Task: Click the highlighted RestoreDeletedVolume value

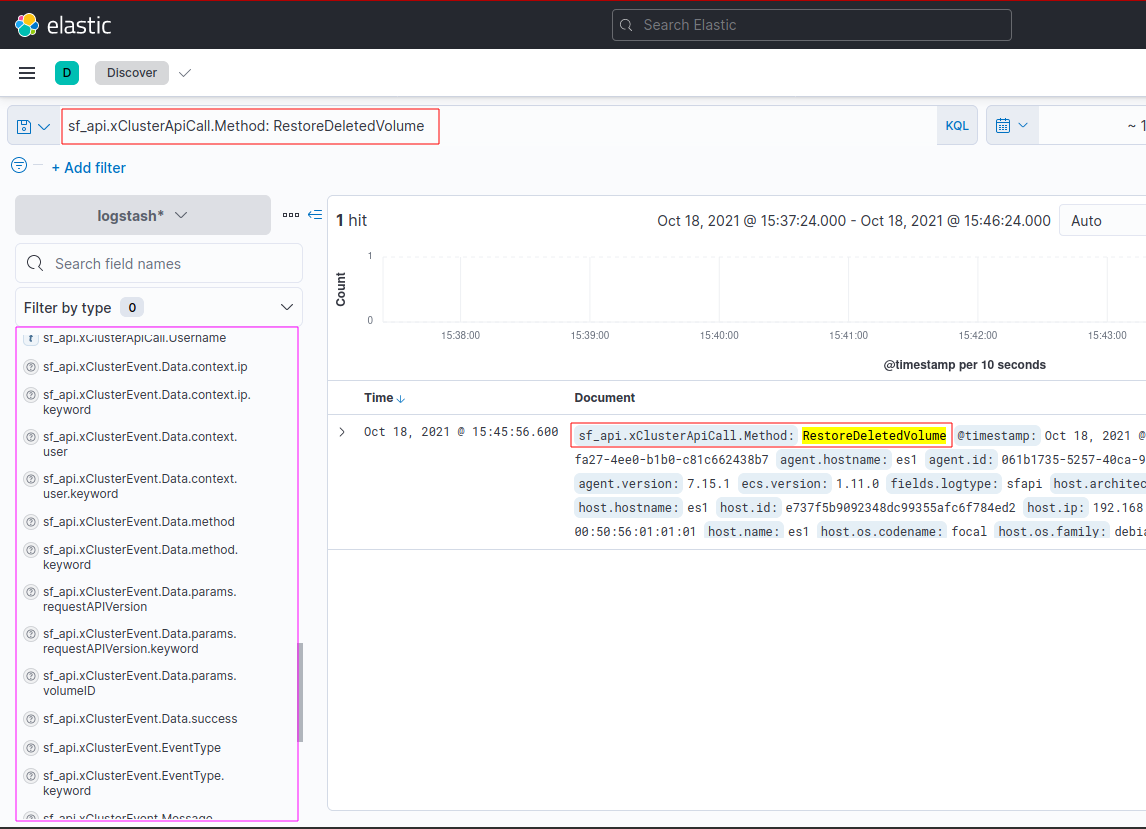Action: tap(874, 436)
